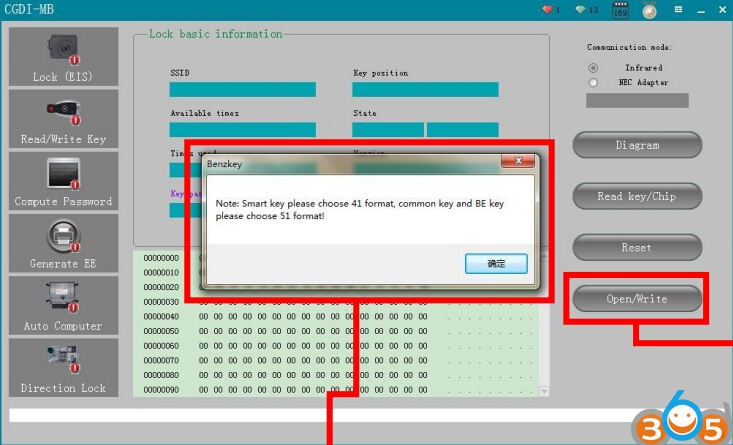Viewport: 733px width, 445px height.
Task: Click the Diagram button
Action: pyautogui.click(x=637, y=145)
